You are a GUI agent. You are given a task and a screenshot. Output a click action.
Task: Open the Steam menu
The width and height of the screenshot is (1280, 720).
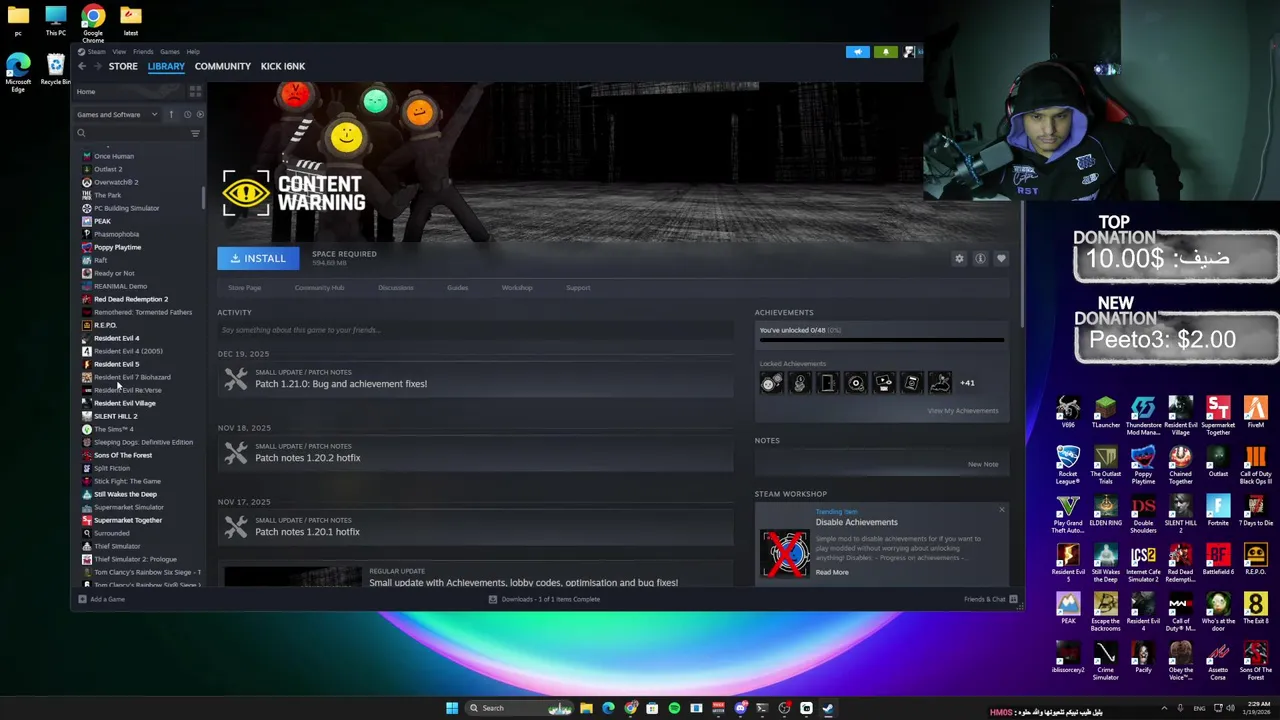(96, 52)
